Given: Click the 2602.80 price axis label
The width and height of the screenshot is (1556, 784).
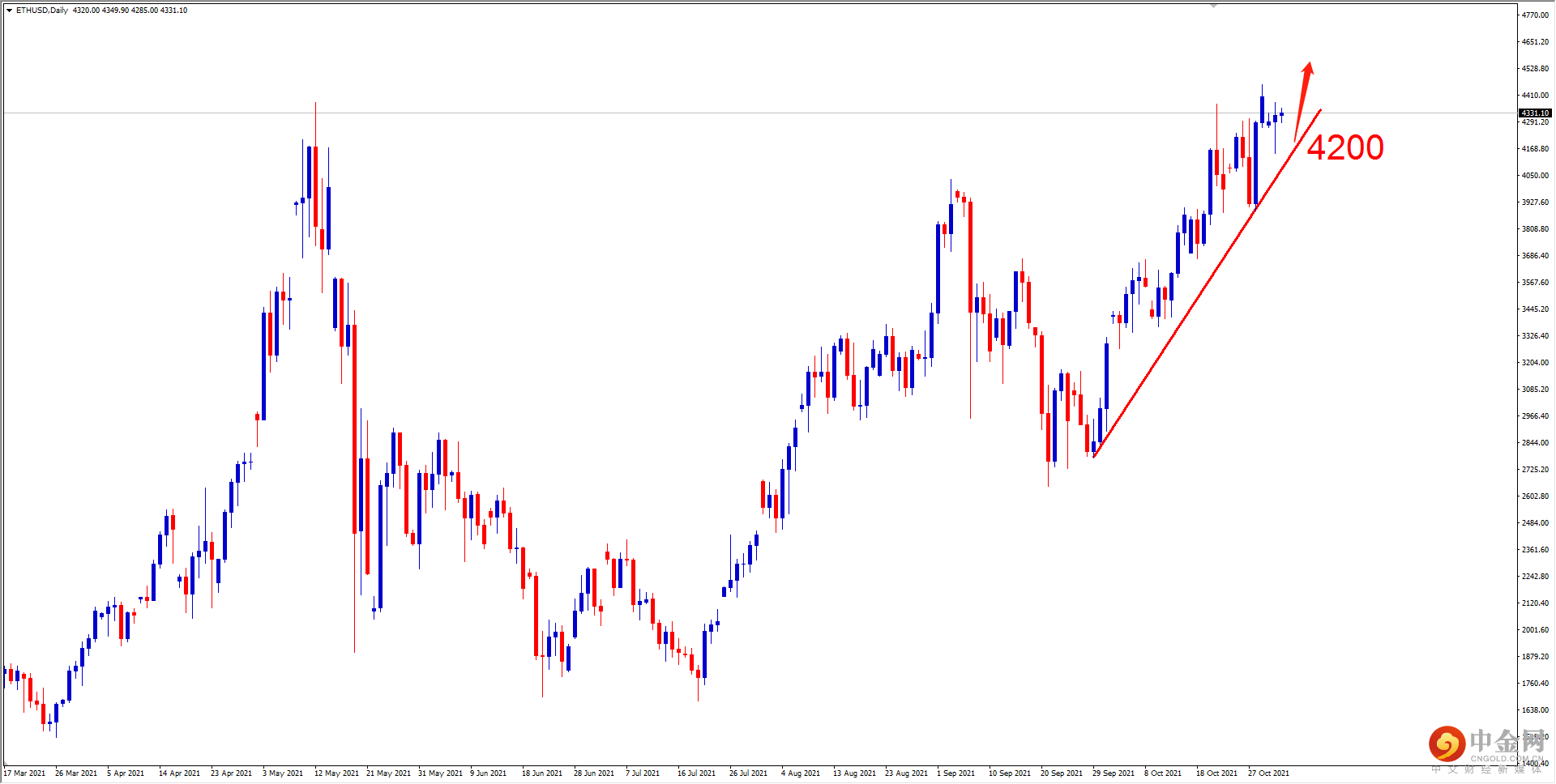Looking at the screenshot, I should (x=1535, y=496).
